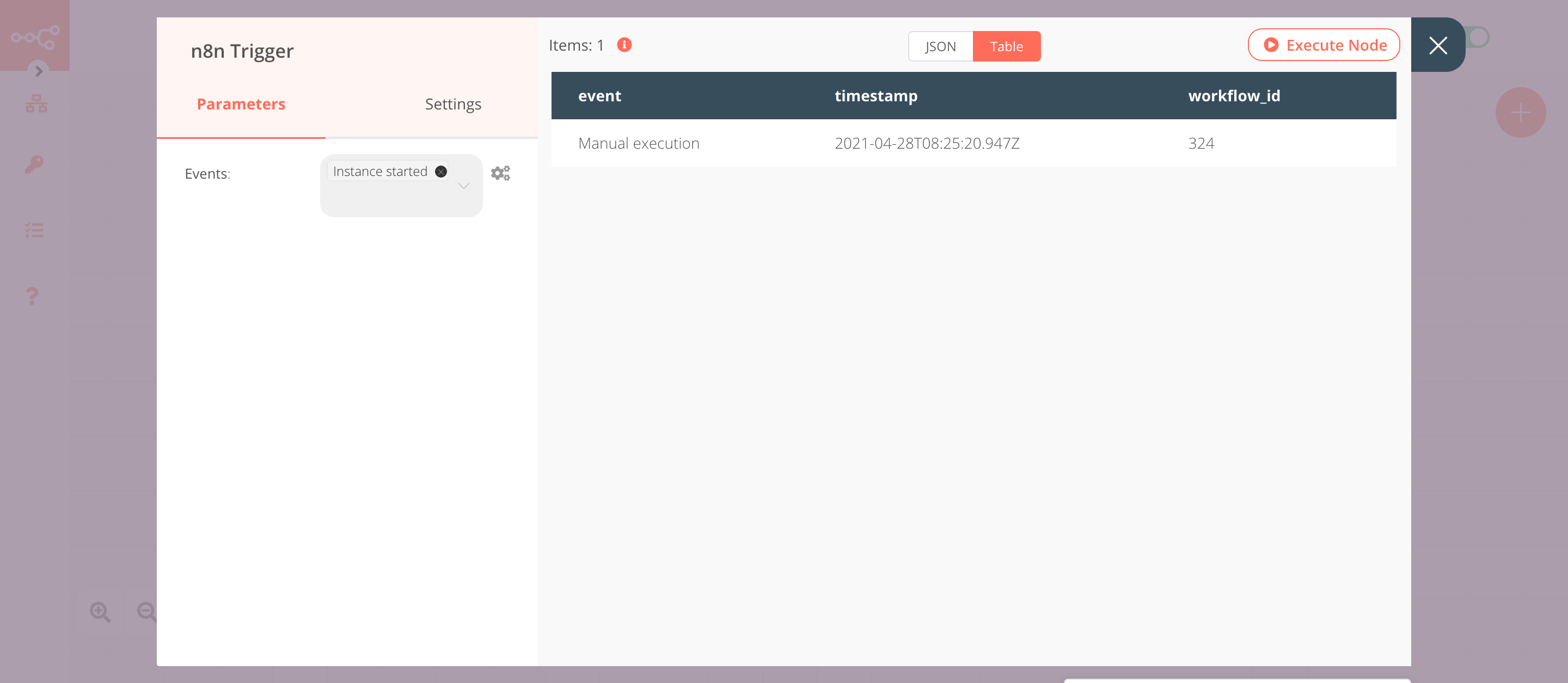Expand the sidebar navigation panel
Screen dimensions: 1568x683
tap(38, 70)
